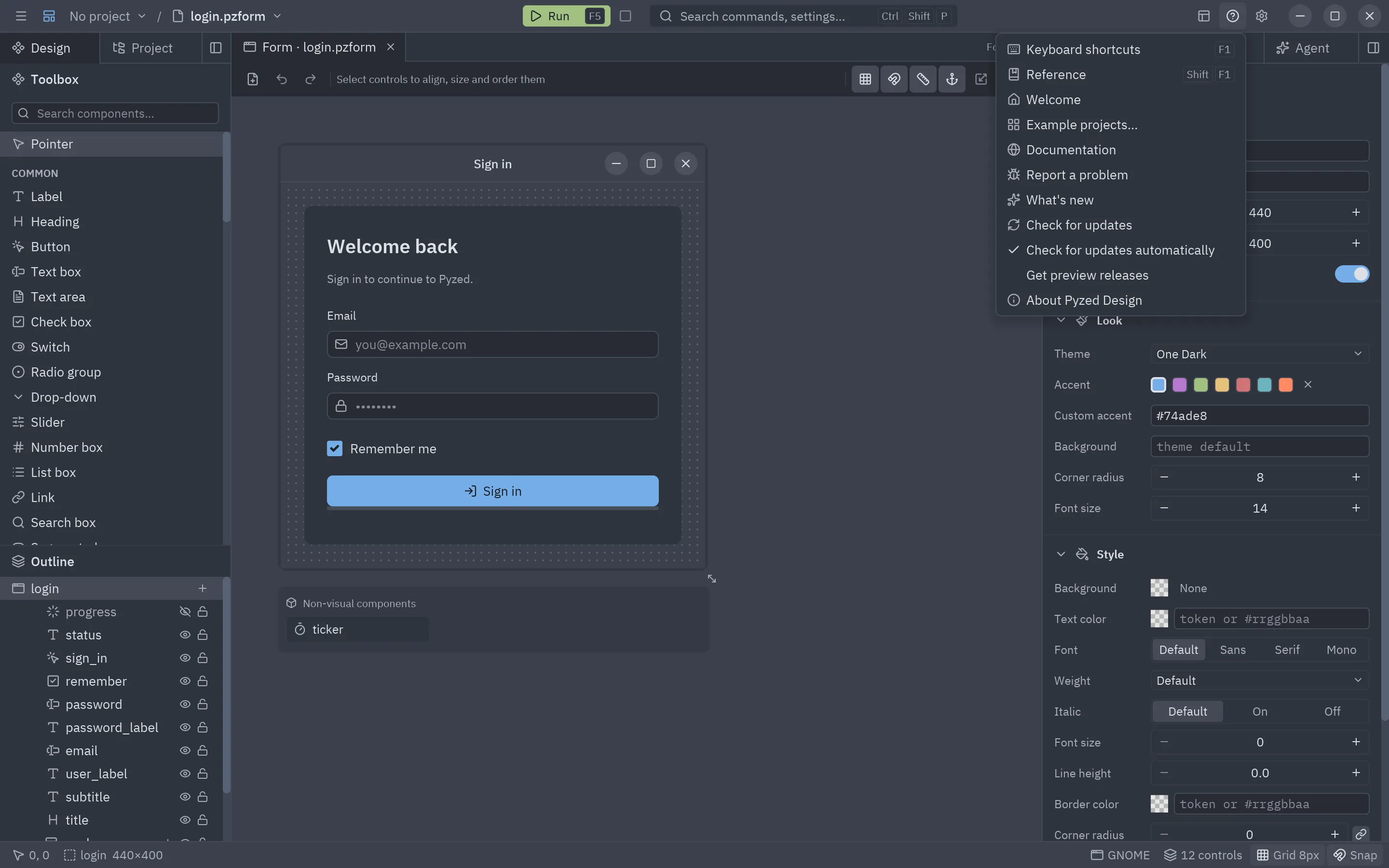This screenshot has width=1389, height=868.
Task: Click the blue Sign in form button
Action: coord(492,491)
